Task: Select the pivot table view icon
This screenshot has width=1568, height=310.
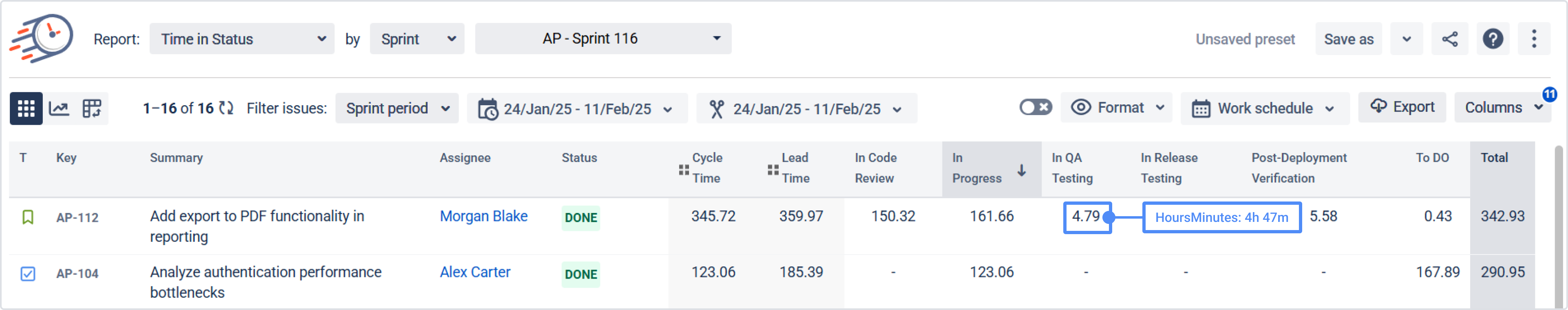Action: click(92, 109)
